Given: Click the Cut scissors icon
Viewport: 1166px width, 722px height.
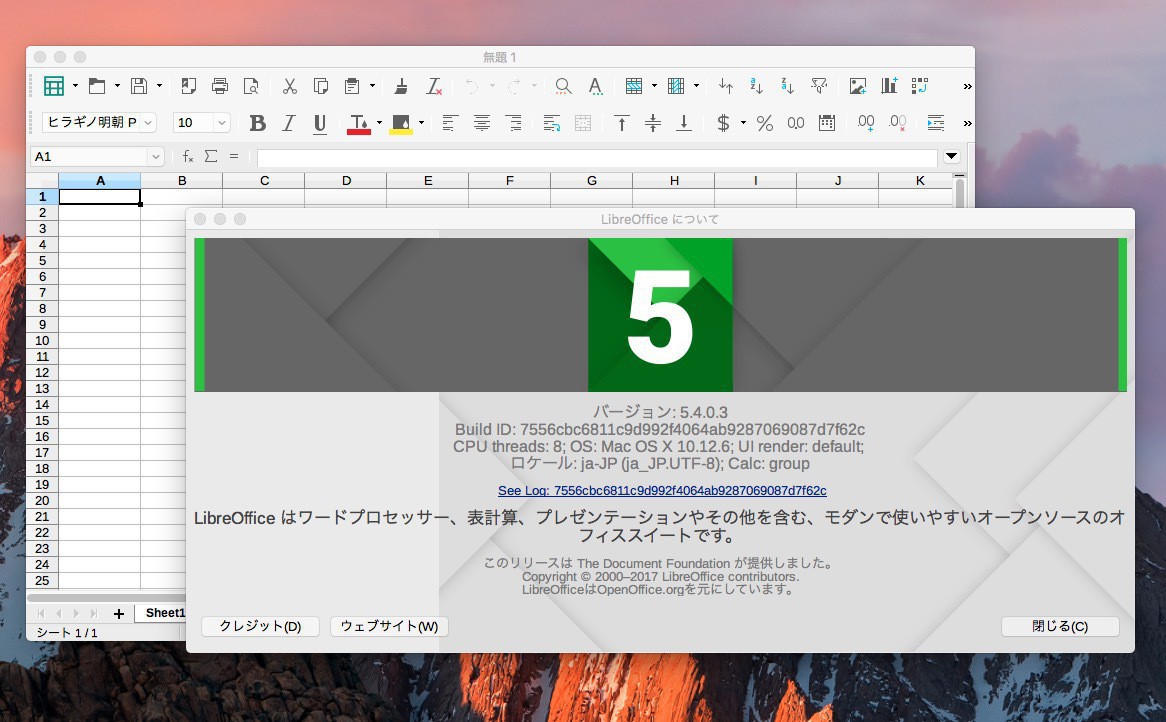Looking at the screenshot, I should (x=289, y=86).
